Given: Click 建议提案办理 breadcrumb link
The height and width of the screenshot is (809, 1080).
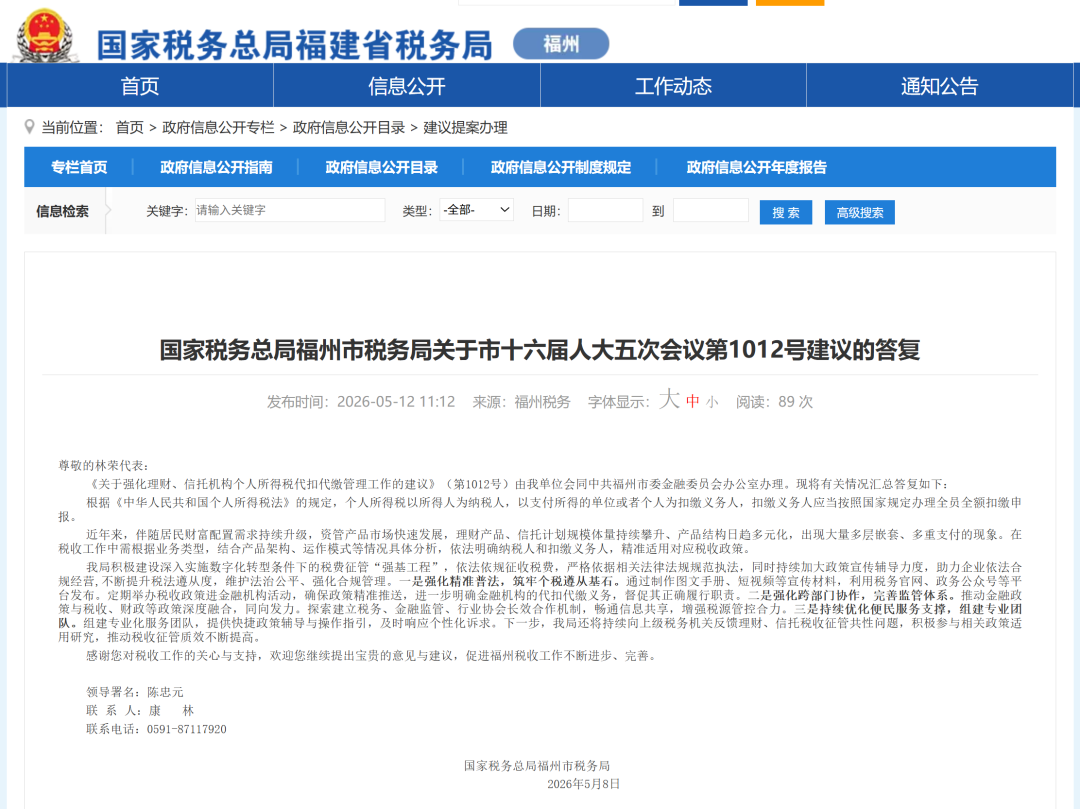Looking at the screenshot, I should [x=465, y=127].
